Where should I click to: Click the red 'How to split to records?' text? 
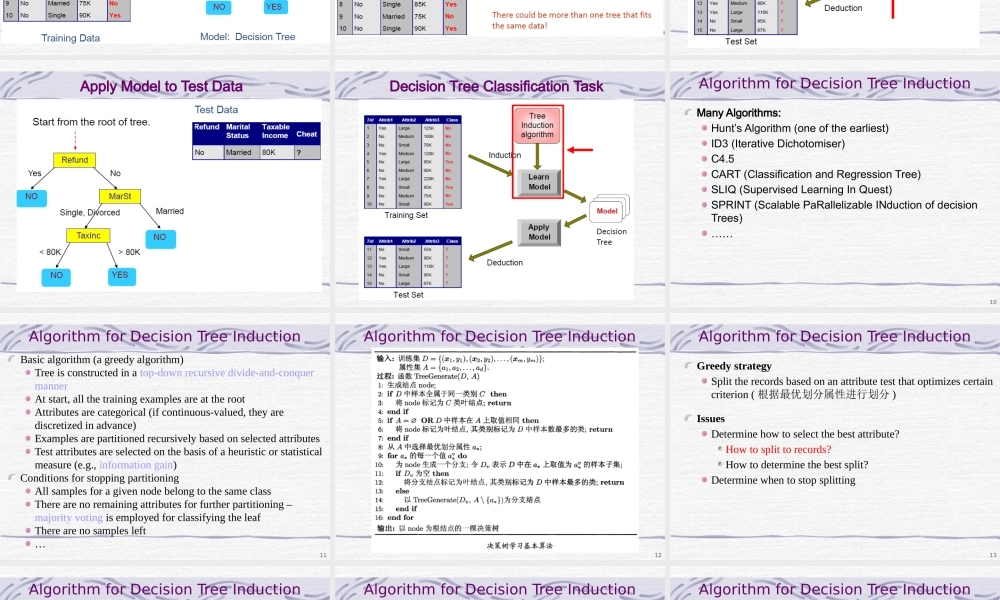point(778,450)
